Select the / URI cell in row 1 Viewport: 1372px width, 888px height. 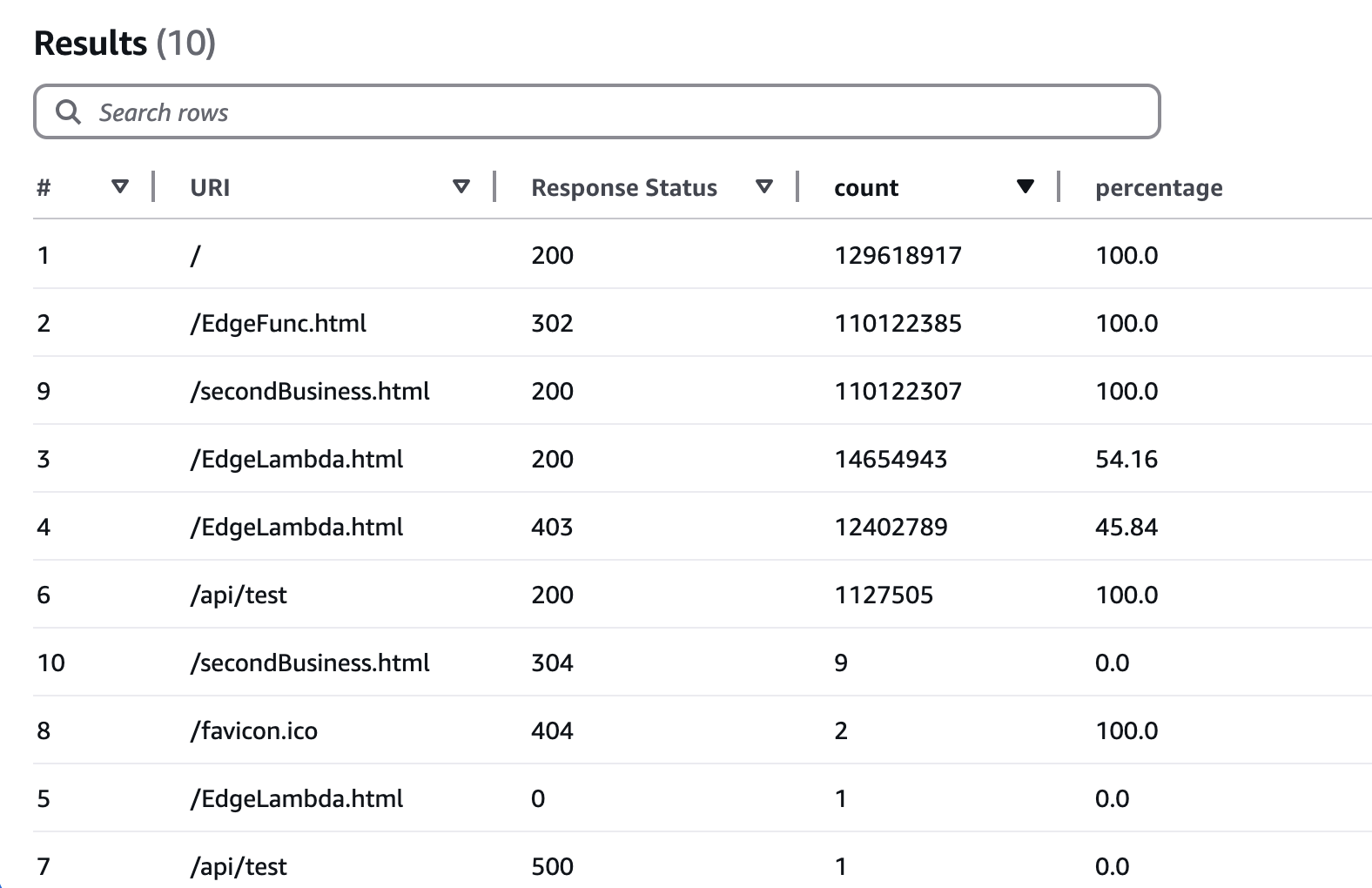[195, 255]
